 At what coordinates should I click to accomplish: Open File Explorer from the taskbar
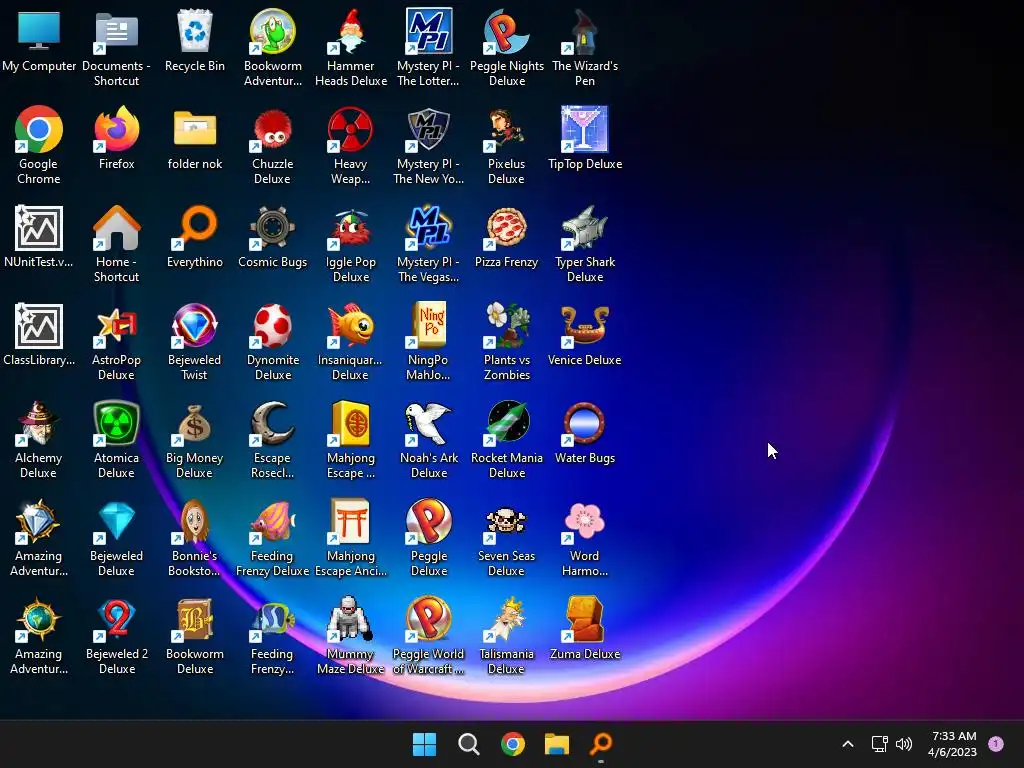[557, 744]
